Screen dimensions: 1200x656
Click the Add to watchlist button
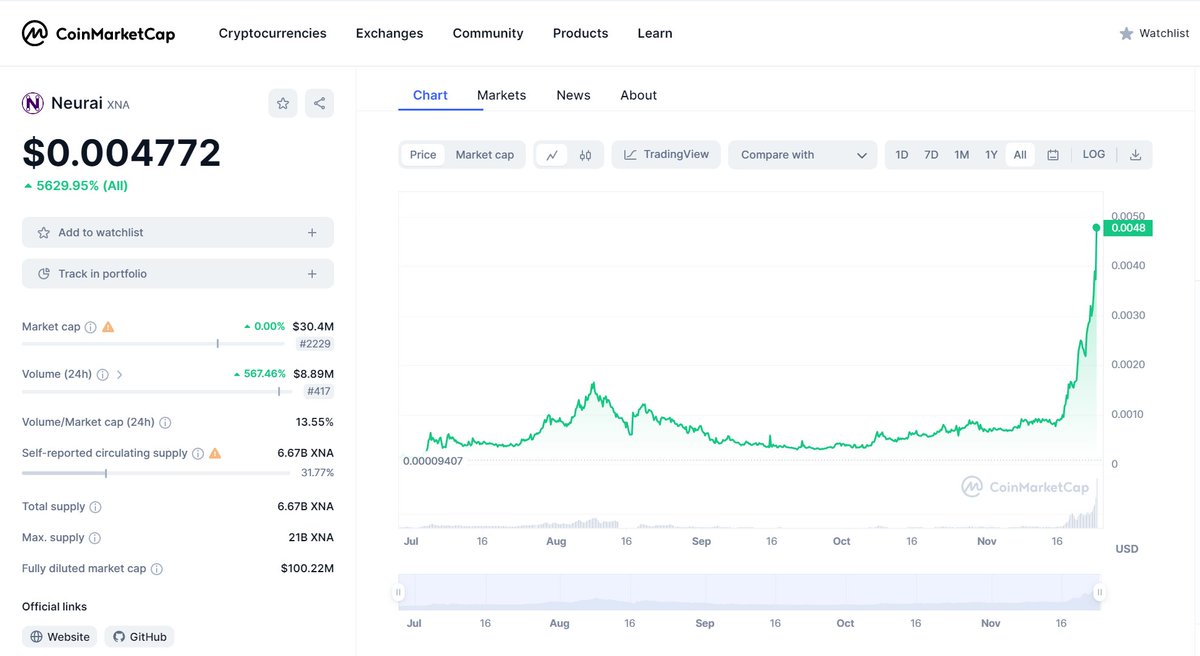178,232
